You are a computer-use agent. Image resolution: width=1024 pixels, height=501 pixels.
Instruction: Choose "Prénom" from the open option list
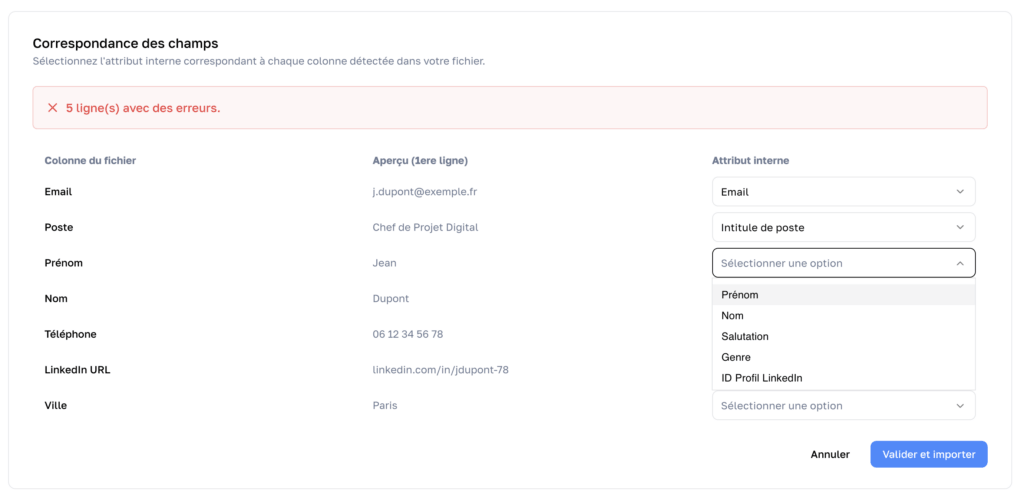pyautogui.click(x=740, y=295)
